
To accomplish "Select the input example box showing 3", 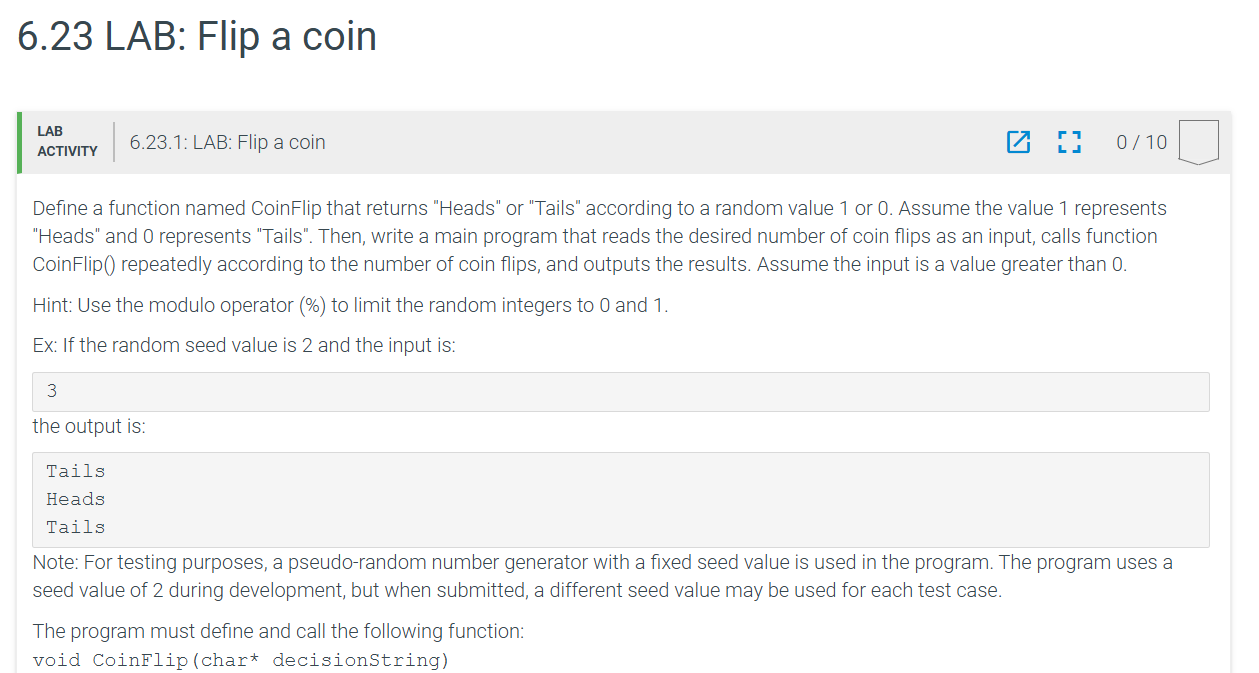I will tap(622, 390).
